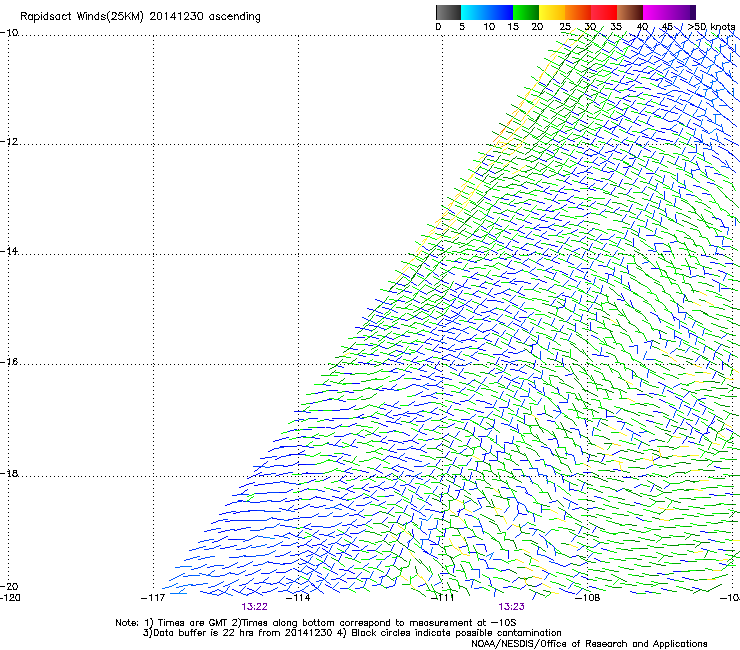Viewport: 740px width, 650px height.
Task: Click the NOAA/NESDIS Office of Research credit
Action: 589,644
